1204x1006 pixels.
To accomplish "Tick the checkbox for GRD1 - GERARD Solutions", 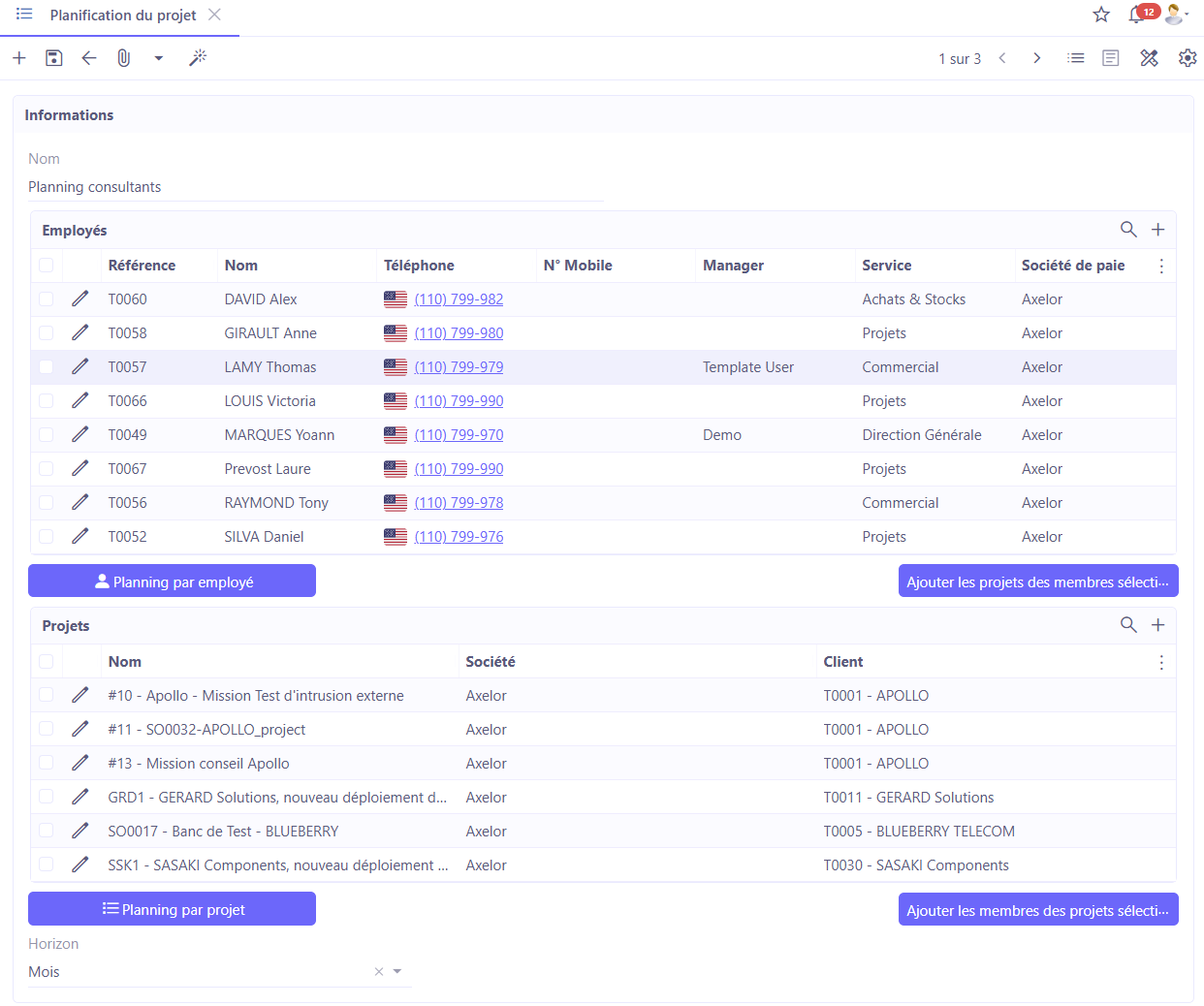I will click(x=47, y=797).
